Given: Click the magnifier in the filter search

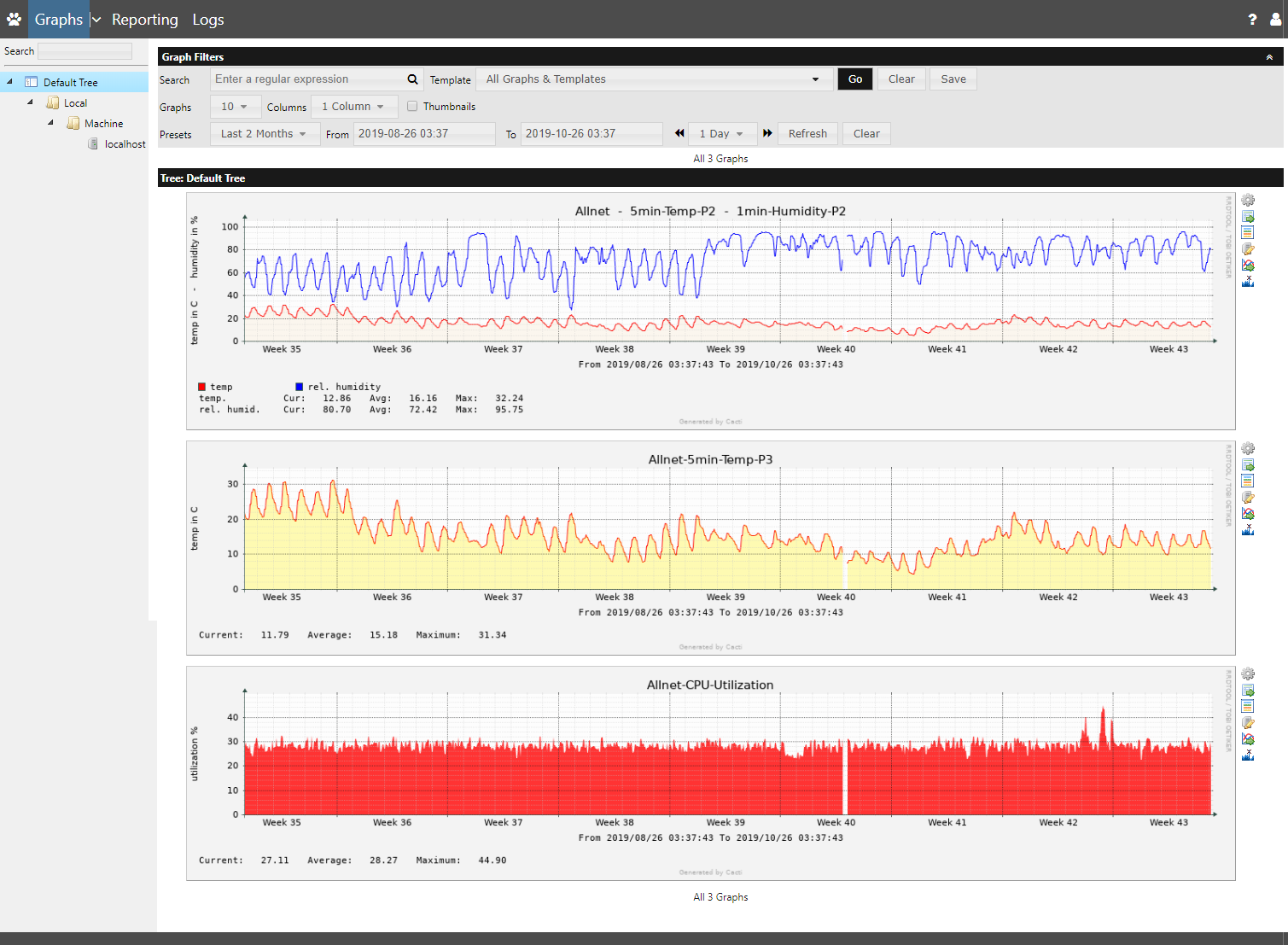Looking at the screenshot, I should tap(412, 79).
